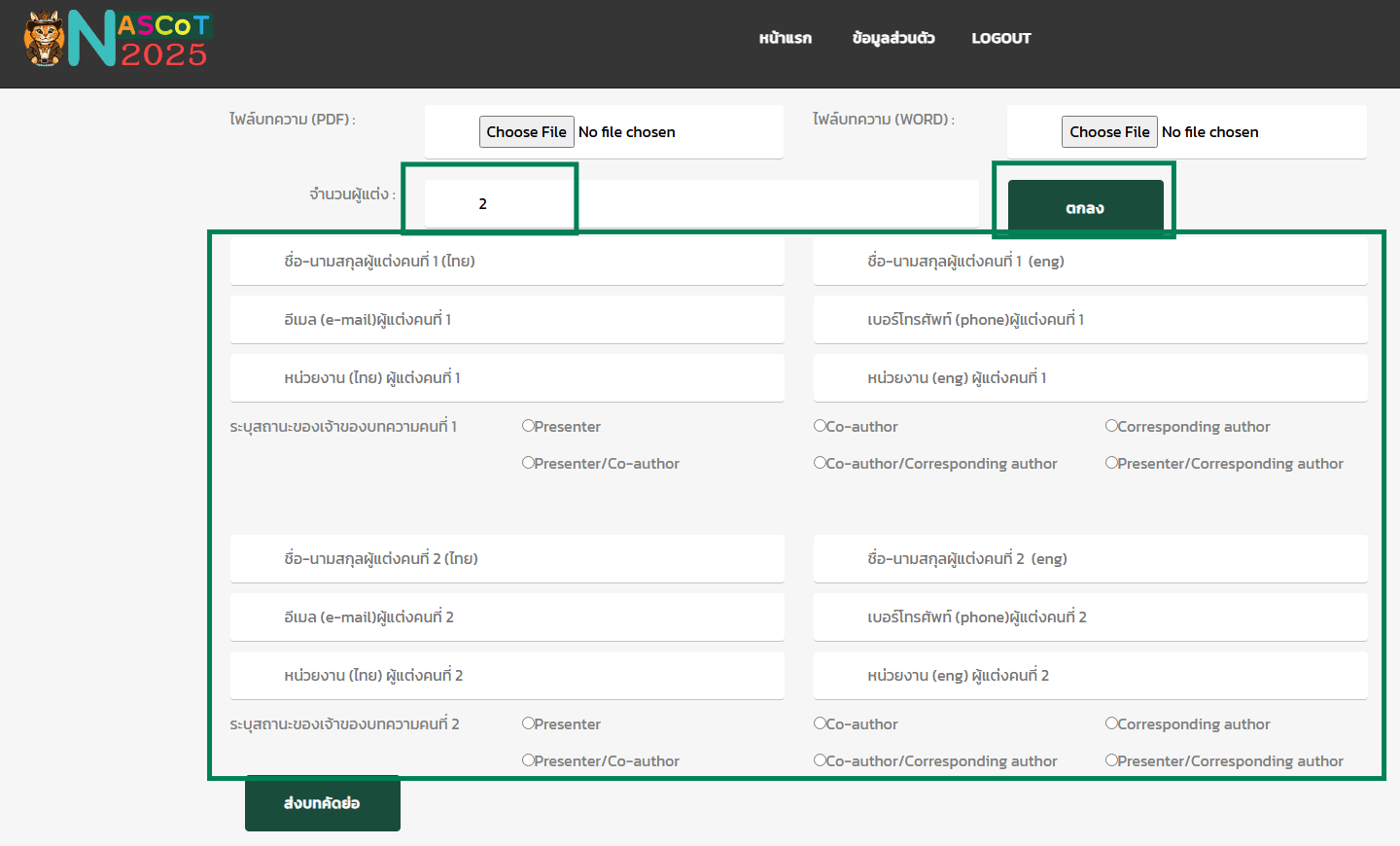Select Presenter/Co-author for author 2
1400x846 pixels.
528,760
